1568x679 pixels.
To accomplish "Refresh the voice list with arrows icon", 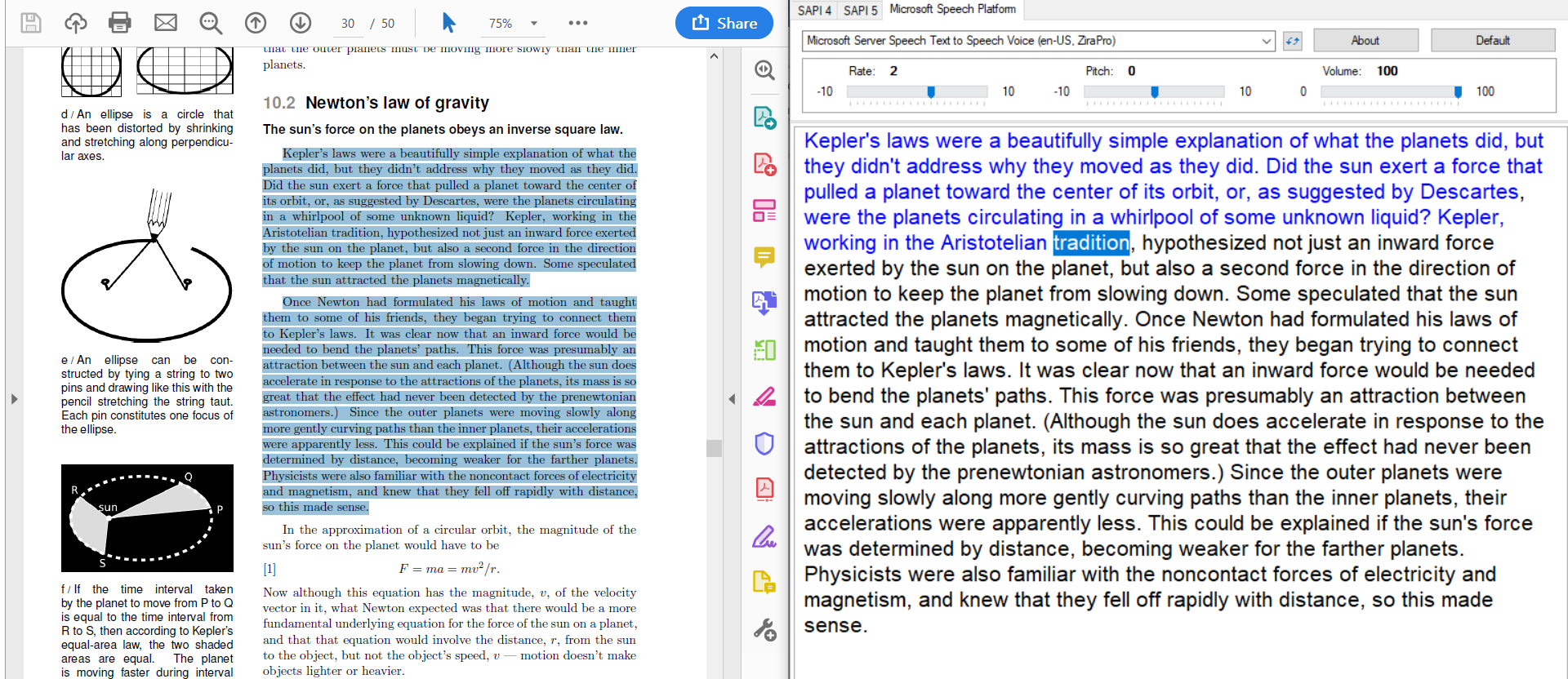I will tap(1292, 41).
